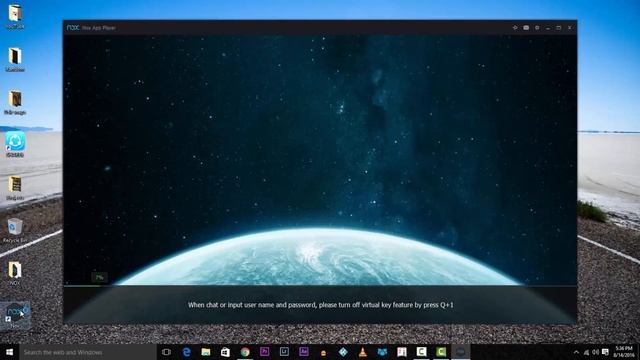Click the virtual key feature hint text
Viewport: 640px width, 360px height.
[x=320, y=305]
